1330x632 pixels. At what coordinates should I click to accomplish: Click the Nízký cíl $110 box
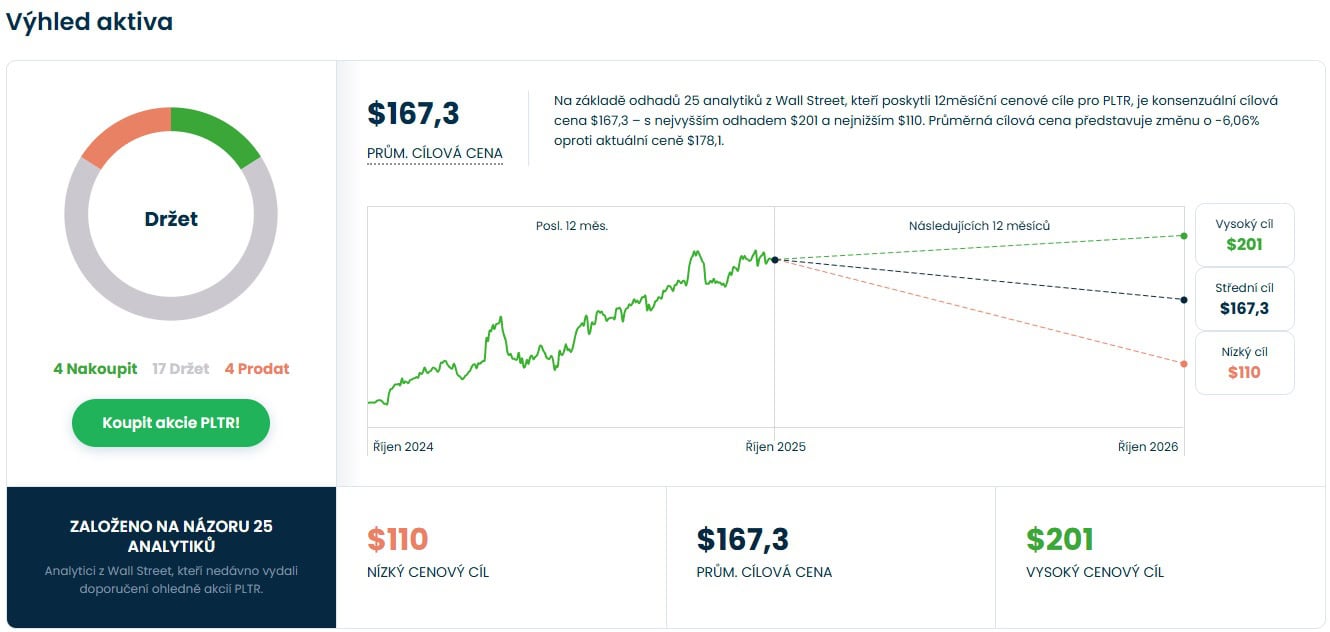point(1244,363)
